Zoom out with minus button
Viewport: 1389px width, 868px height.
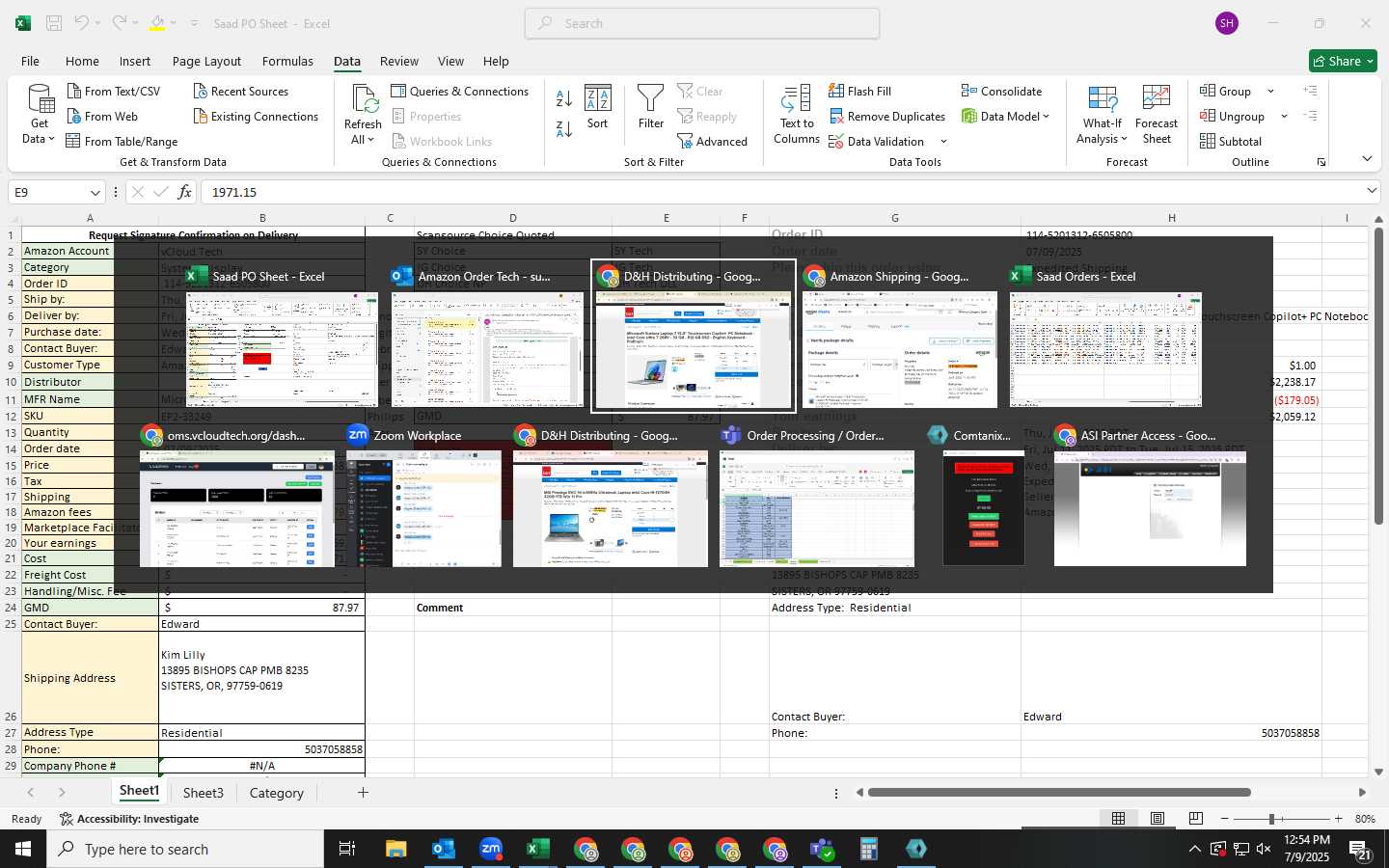(x=1224, y=819)
